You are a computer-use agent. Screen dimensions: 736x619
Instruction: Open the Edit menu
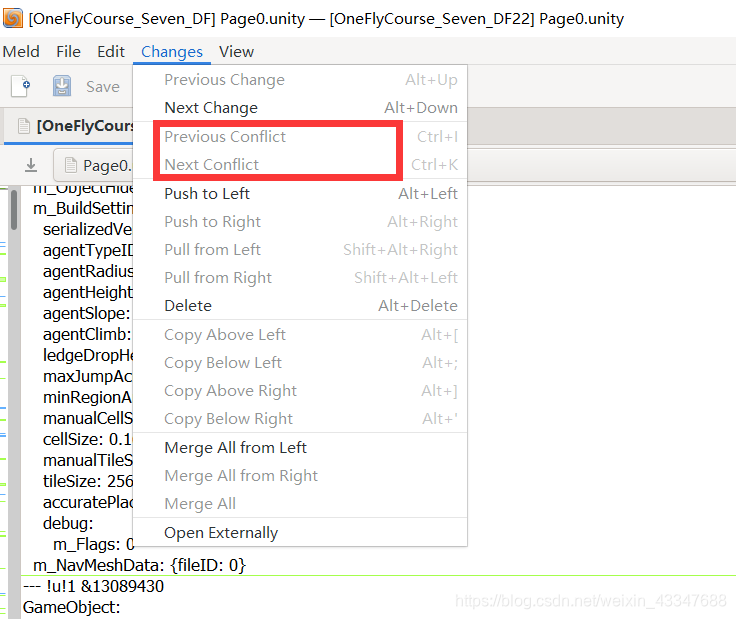click(x=111, y=52)
